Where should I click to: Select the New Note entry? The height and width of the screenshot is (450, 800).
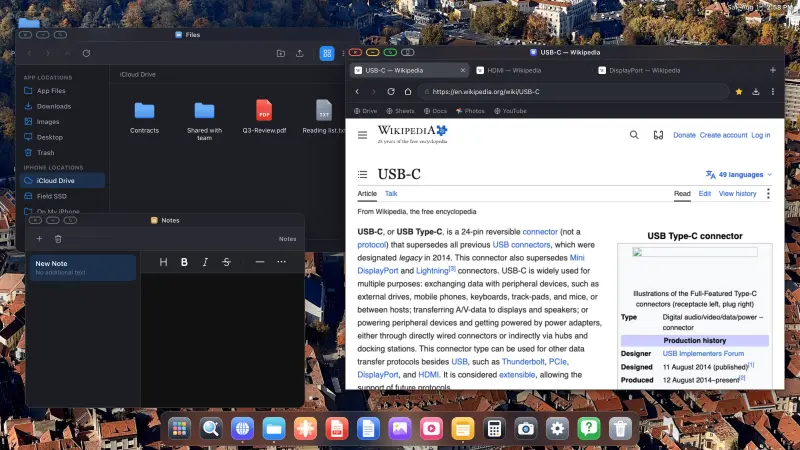point(83,267)
